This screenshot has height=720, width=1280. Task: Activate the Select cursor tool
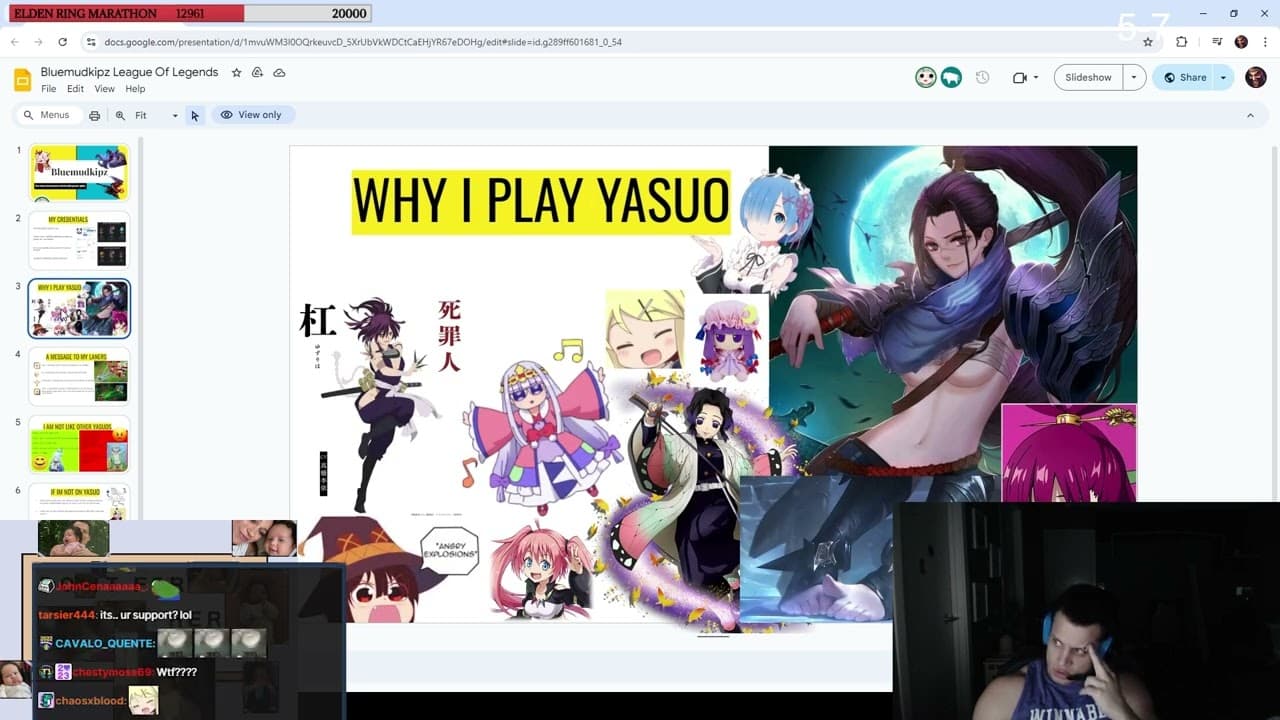[x=195, y=114]
